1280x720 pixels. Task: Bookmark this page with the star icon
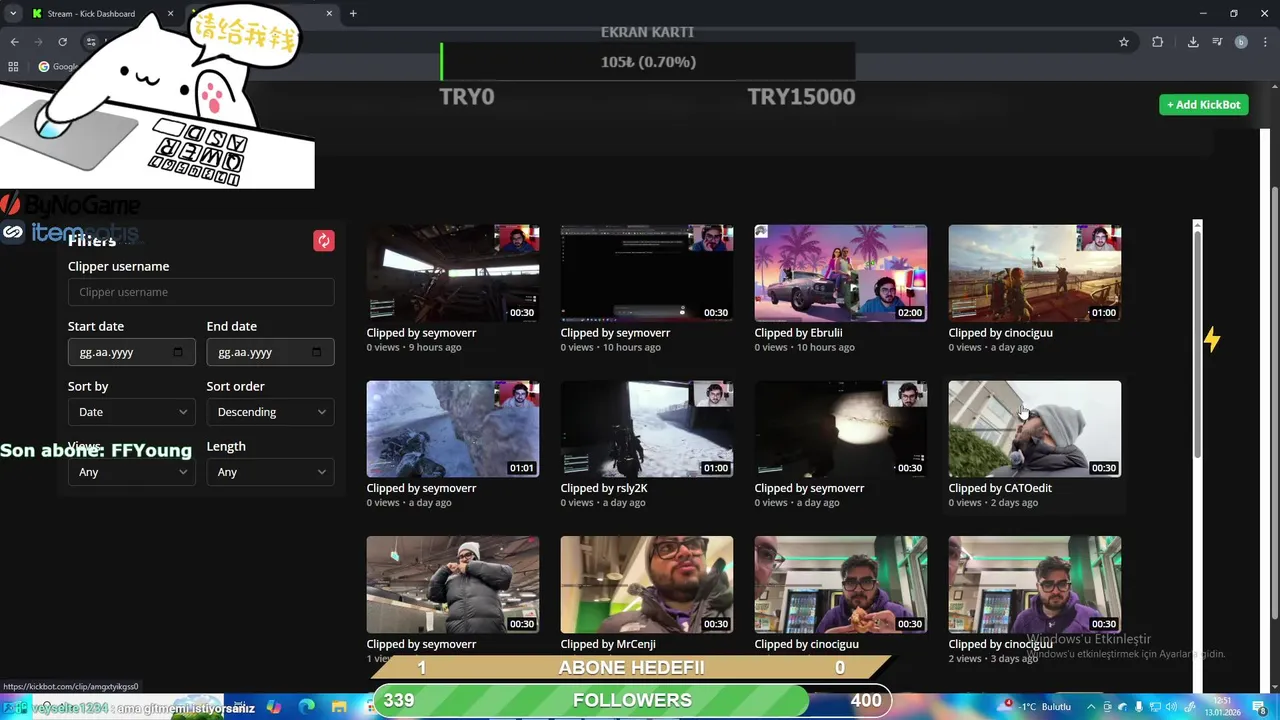(1124, 42)
